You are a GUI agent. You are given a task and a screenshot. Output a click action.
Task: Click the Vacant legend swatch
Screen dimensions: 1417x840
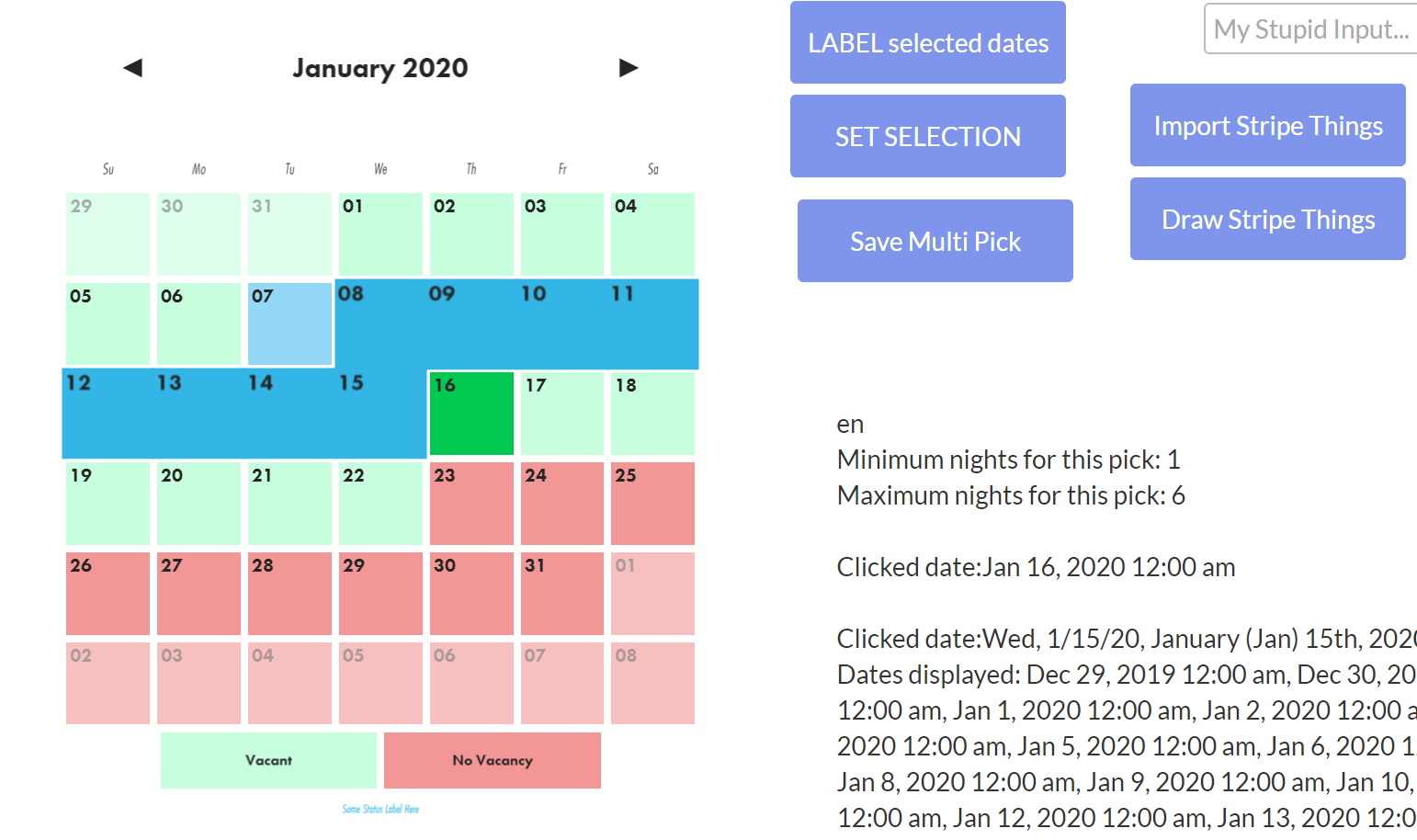click(x=268, y=760)
